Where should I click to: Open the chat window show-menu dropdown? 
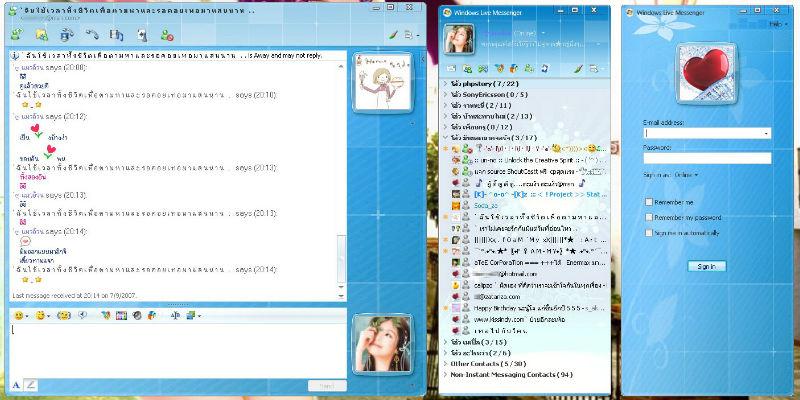point(411,35)
